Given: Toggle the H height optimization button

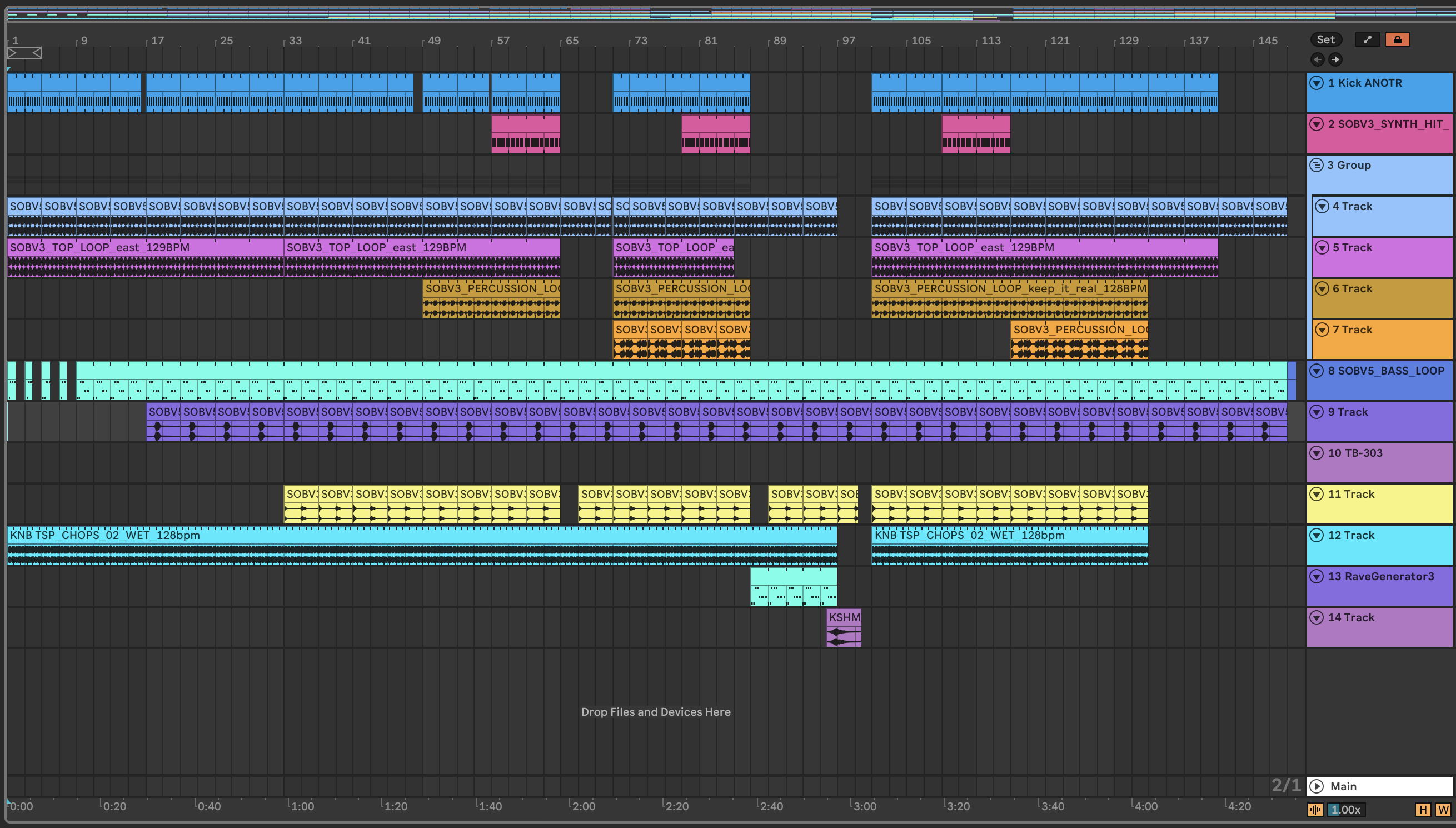Looking at the screenshot, I should [x=1423, y=809].
